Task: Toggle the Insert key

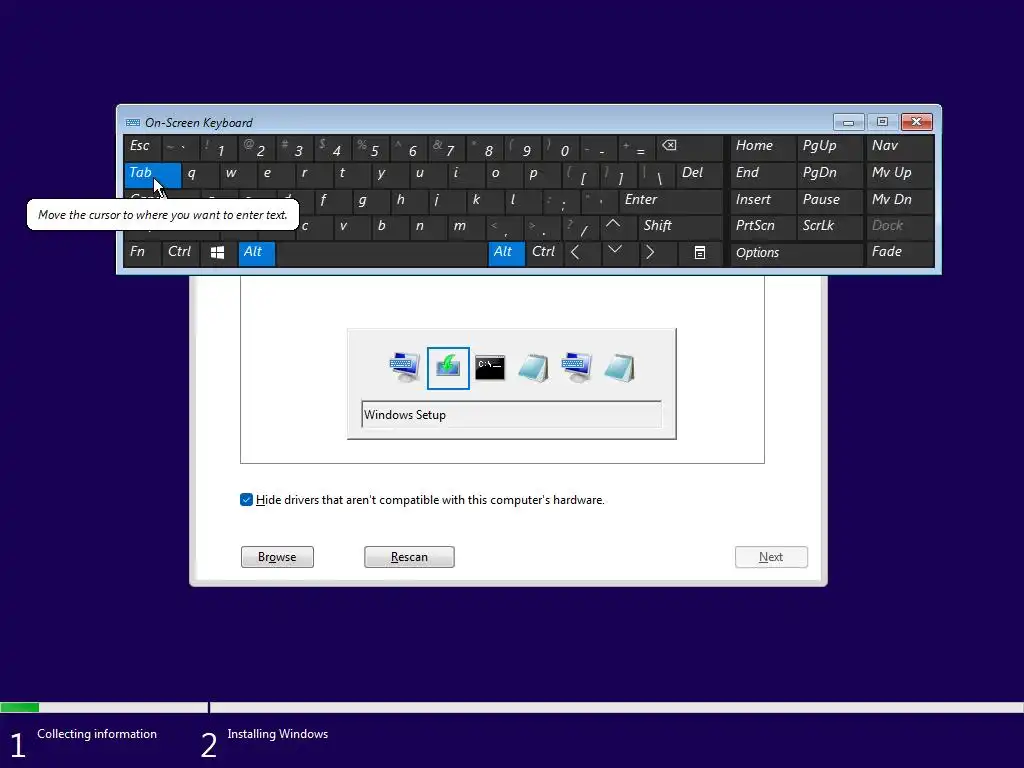Action: pyautogui.click(x=761, y=200)
